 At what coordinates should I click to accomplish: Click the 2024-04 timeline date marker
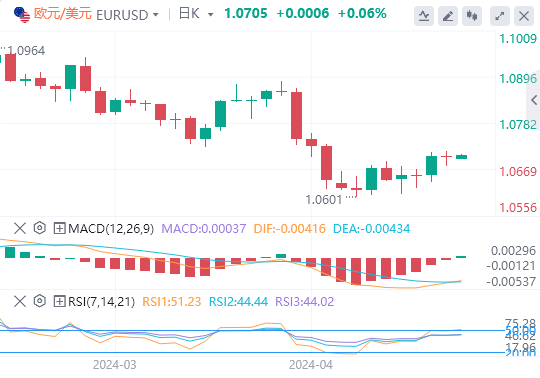pos(311,365)
